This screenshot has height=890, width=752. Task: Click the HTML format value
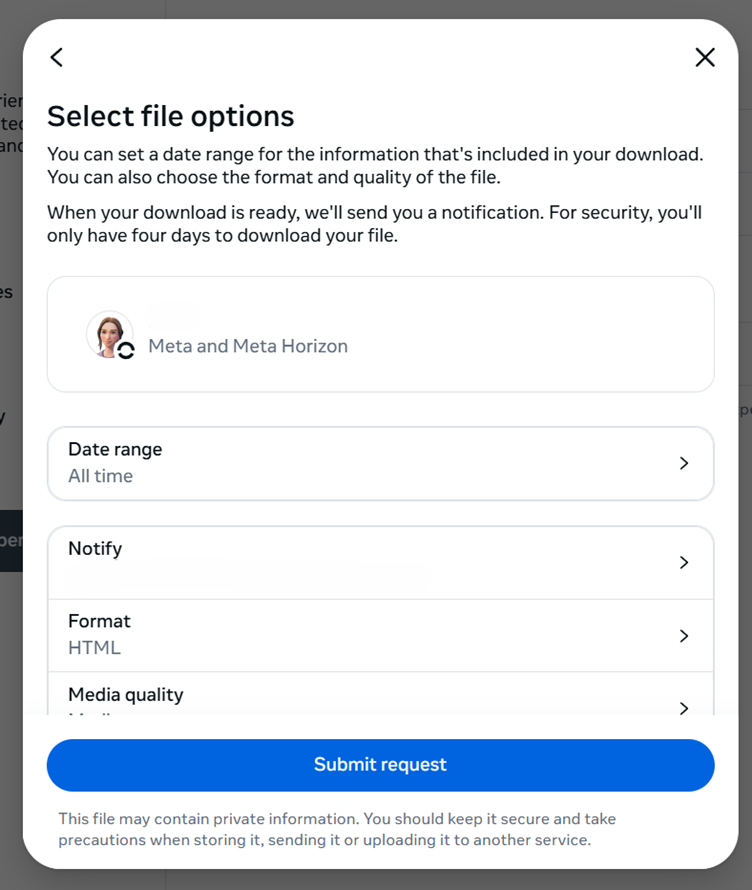[x=94, y=648]
